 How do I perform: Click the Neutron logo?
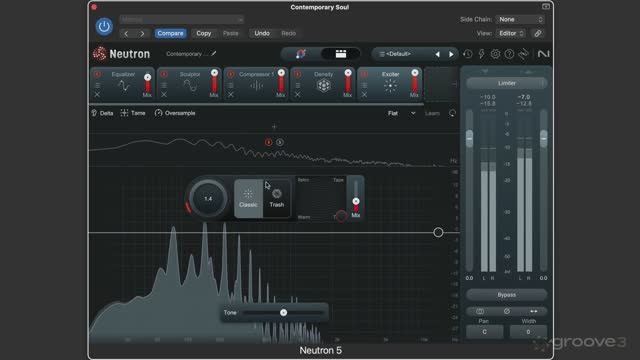click(121, 54)
